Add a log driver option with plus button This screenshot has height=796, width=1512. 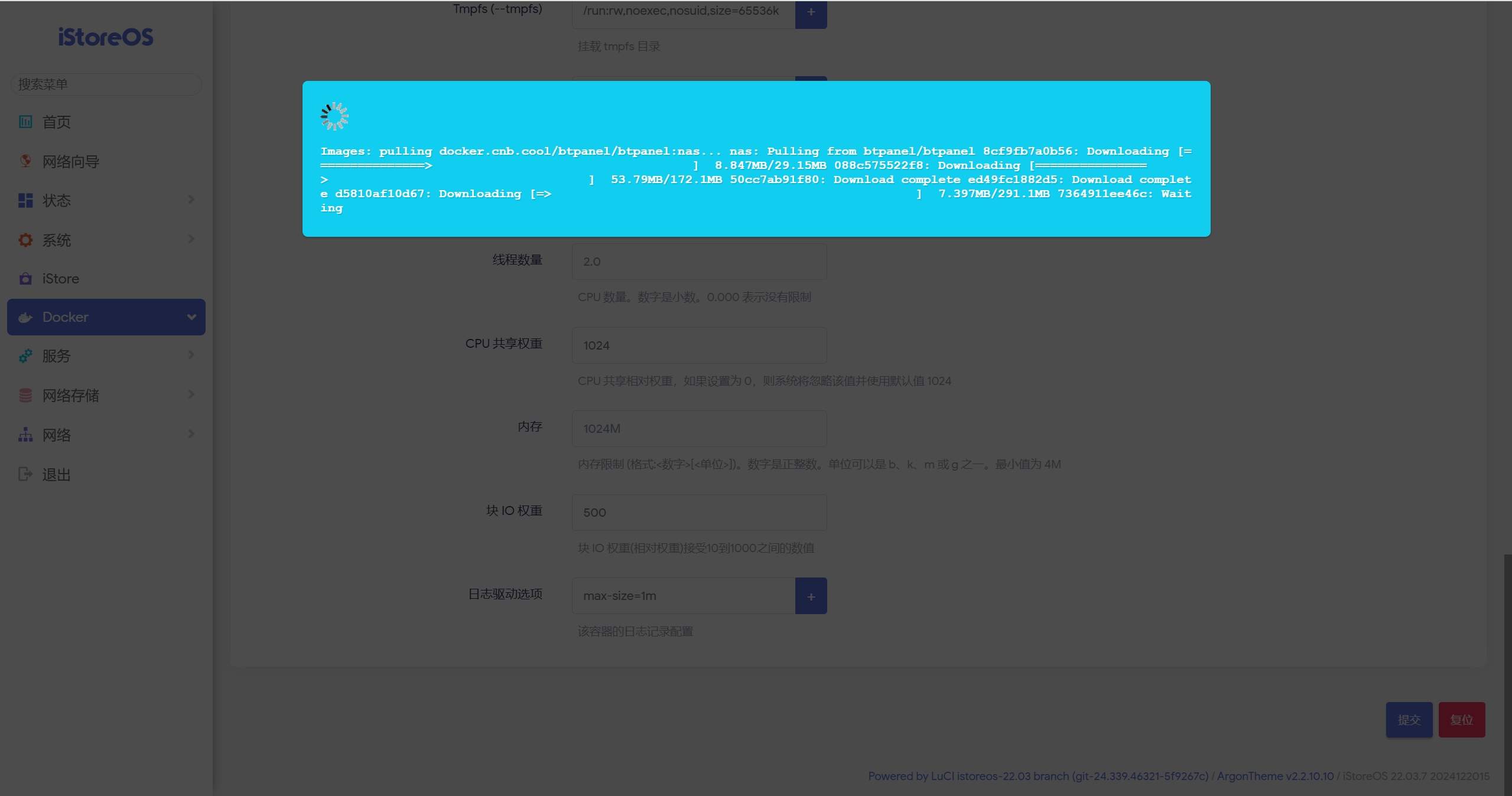(811, 596)
